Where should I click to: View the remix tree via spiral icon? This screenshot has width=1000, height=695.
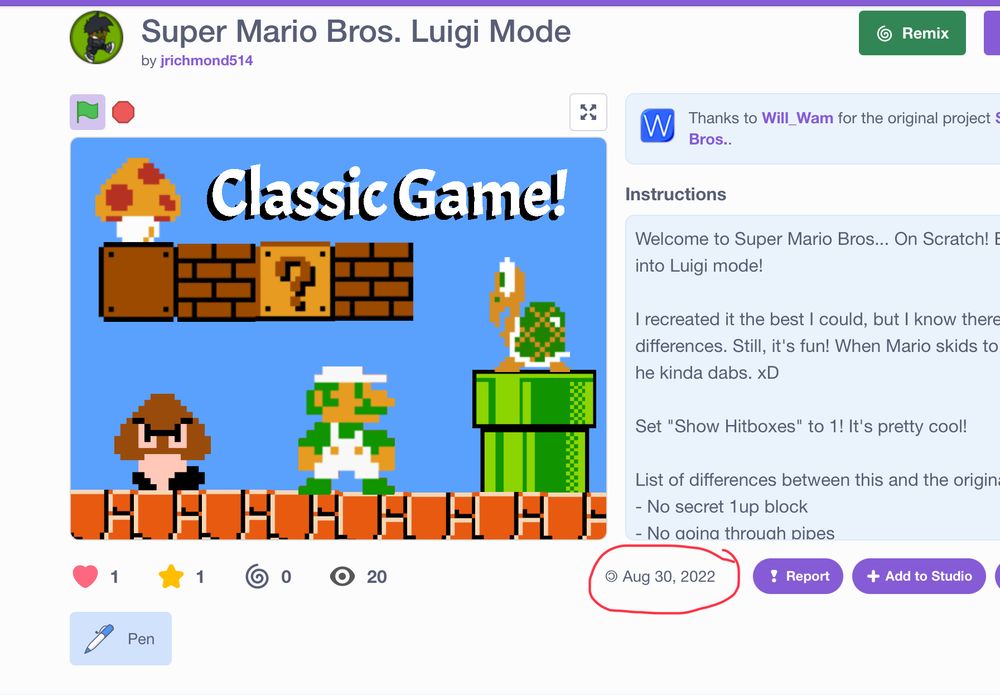click(257, 576)
